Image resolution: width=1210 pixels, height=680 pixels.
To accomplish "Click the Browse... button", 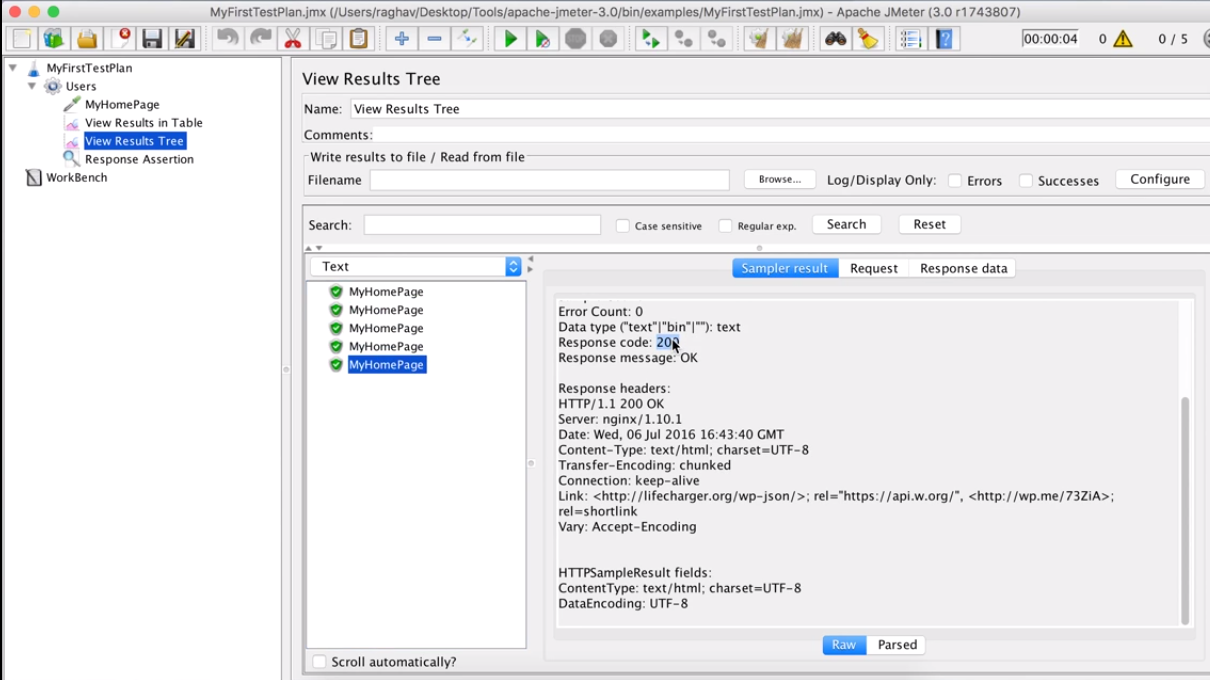I will pyautogui.click(x=779, y=180).
